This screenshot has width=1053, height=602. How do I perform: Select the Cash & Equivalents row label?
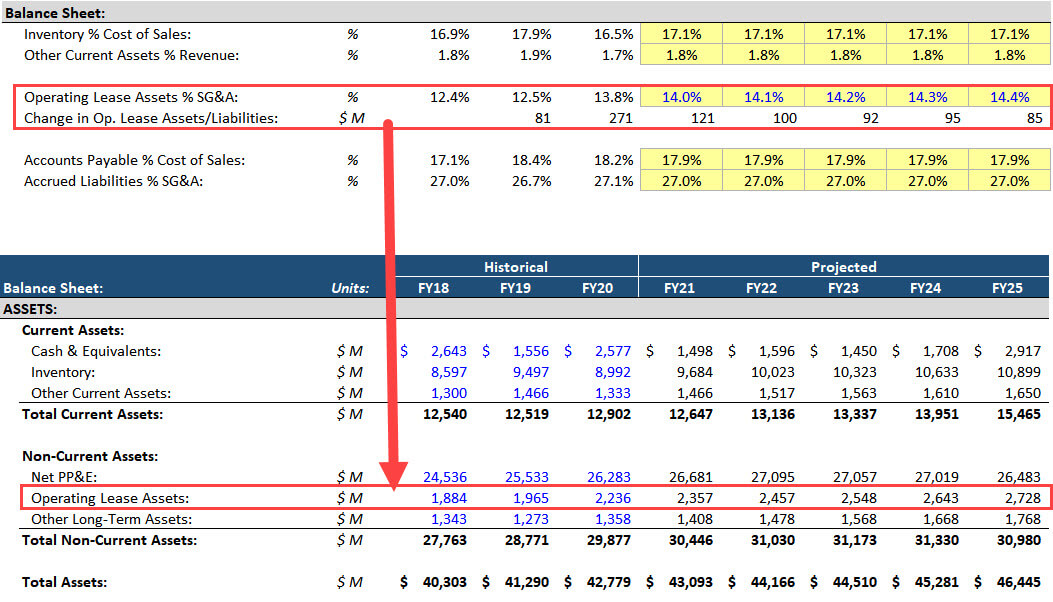click(96, 351)
